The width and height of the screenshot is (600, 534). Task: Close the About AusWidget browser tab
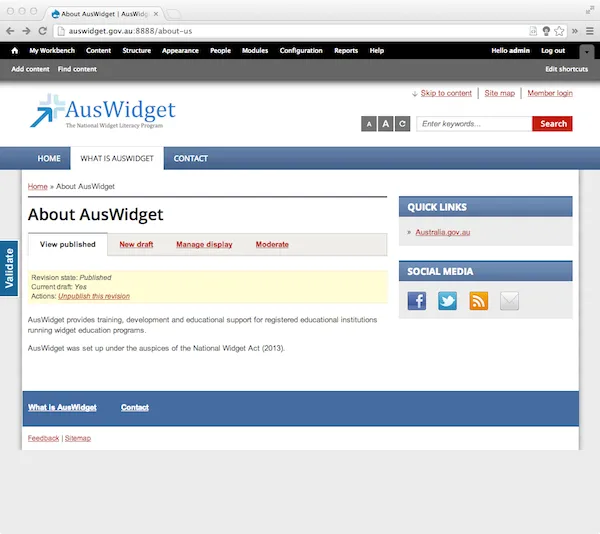click(156, 14)
